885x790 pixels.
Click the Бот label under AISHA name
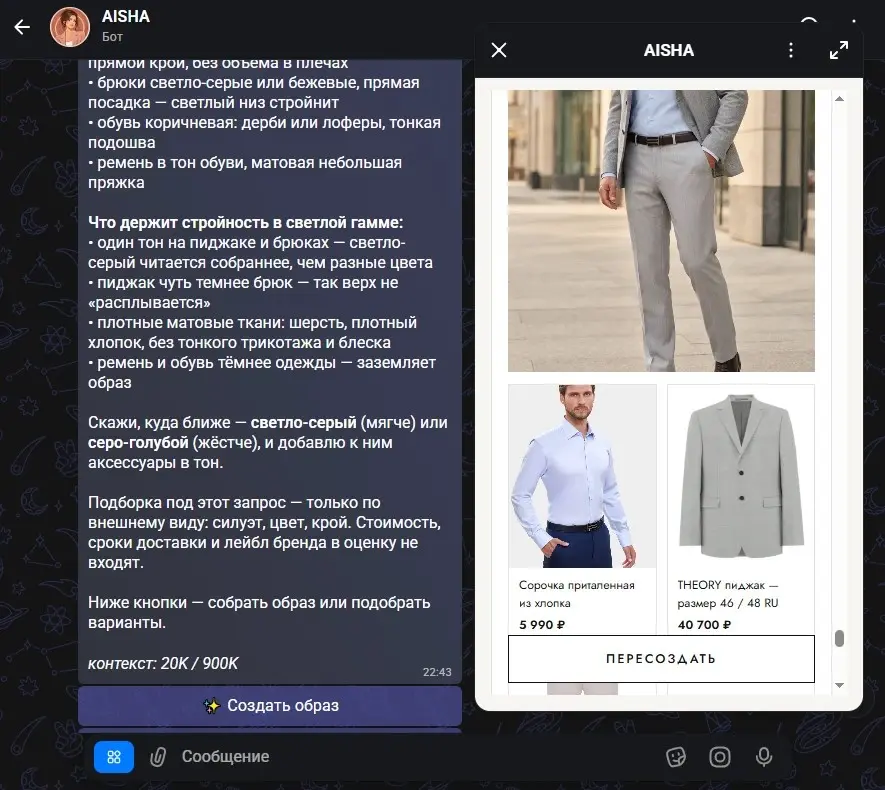coord(112,37)
